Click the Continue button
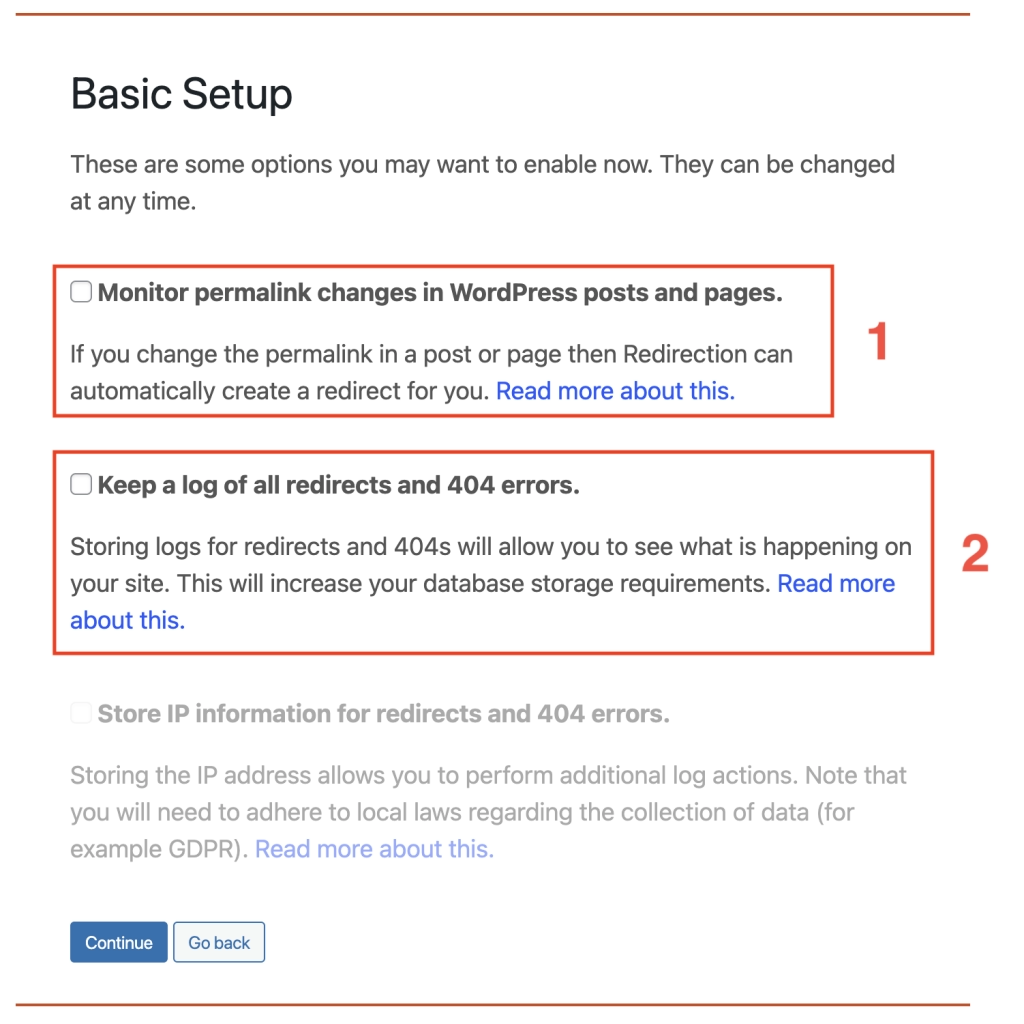 tap(118, 942)
